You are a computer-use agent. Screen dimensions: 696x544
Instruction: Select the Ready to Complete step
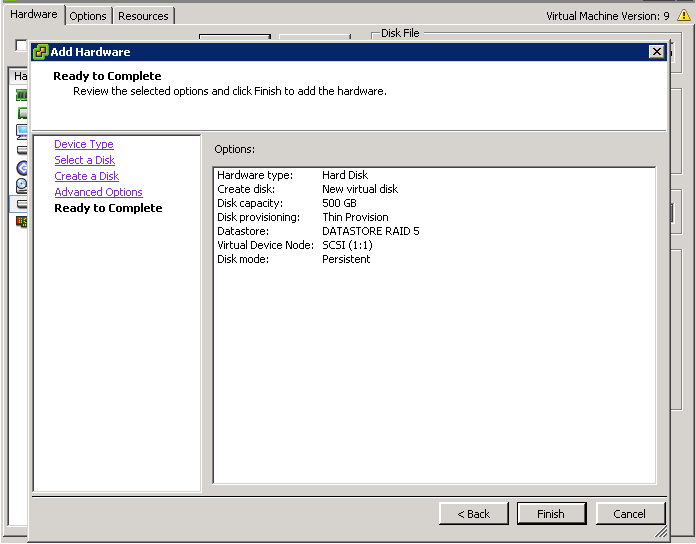(108, 208)
